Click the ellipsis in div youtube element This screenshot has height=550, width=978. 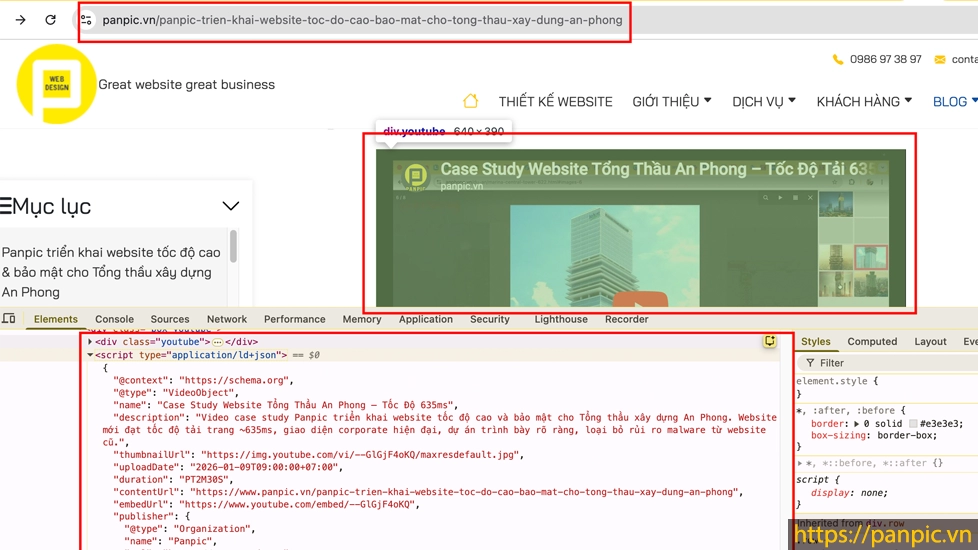click(217, 342)
